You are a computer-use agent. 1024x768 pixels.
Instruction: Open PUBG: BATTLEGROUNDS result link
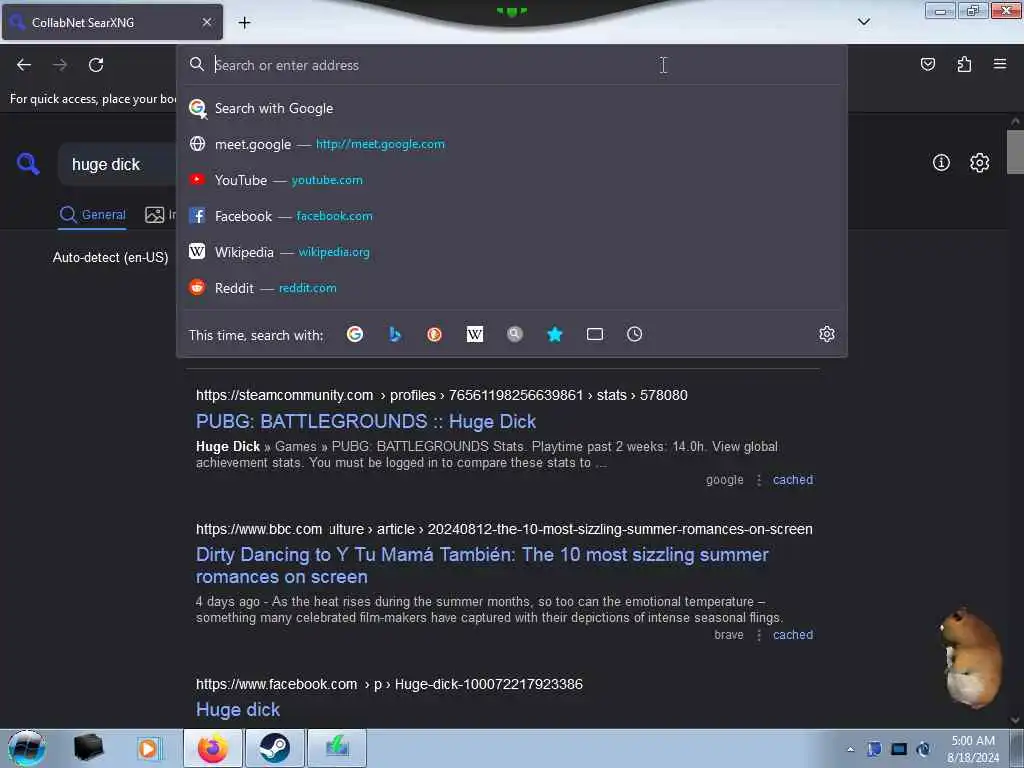[366, 422]
